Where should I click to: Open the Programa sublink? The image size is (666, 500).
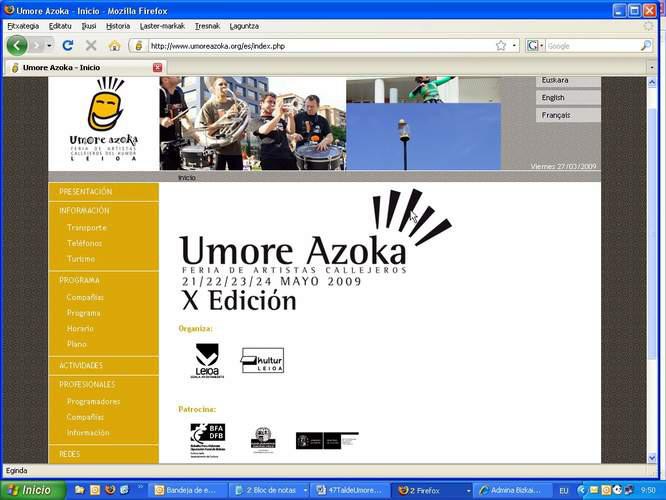83,313
